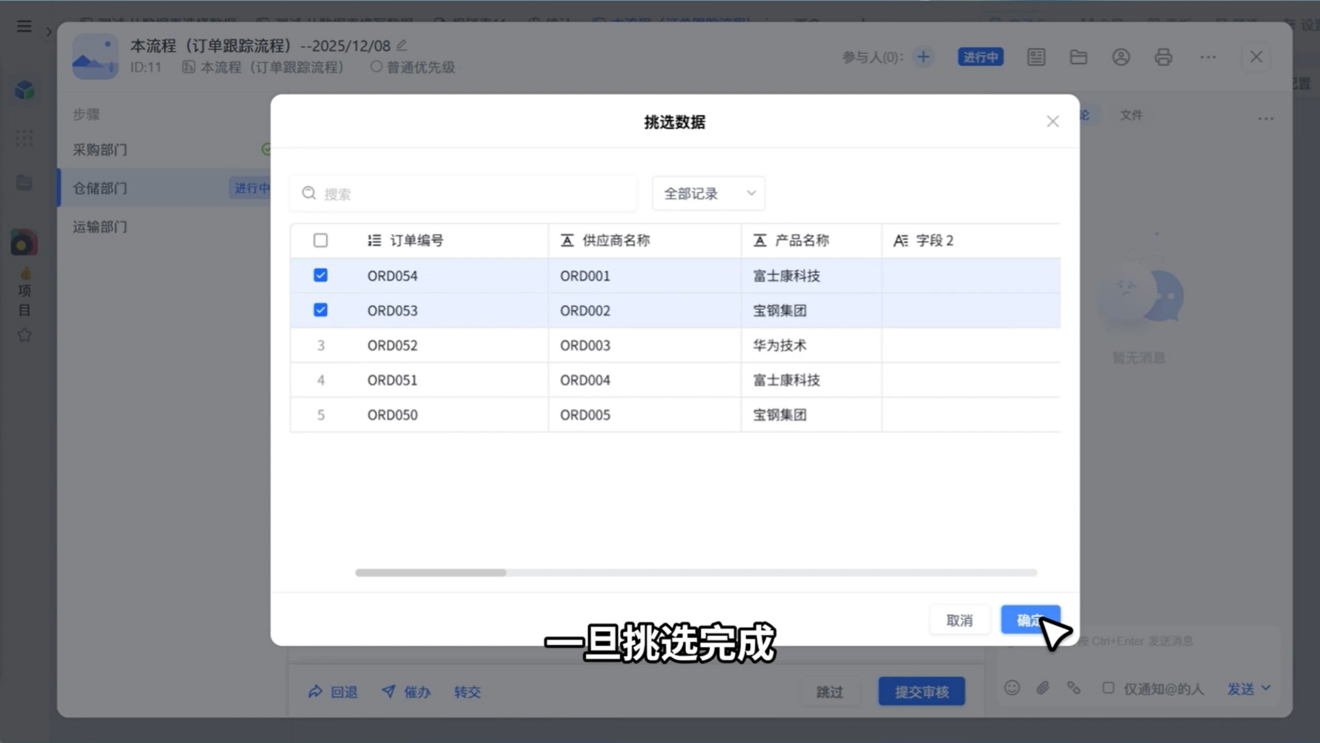
Task: Select the 运输部门 step
Action: tap(165, 227)
